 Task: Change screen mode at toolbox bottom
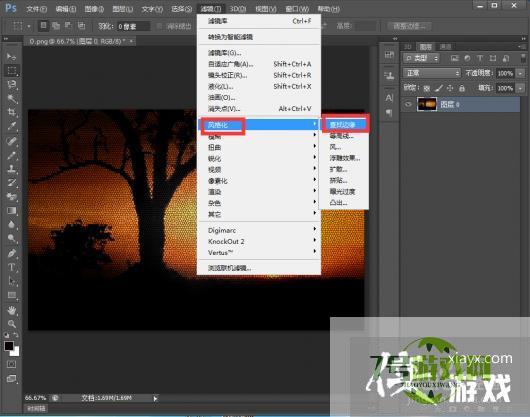[x=11, y=379]
